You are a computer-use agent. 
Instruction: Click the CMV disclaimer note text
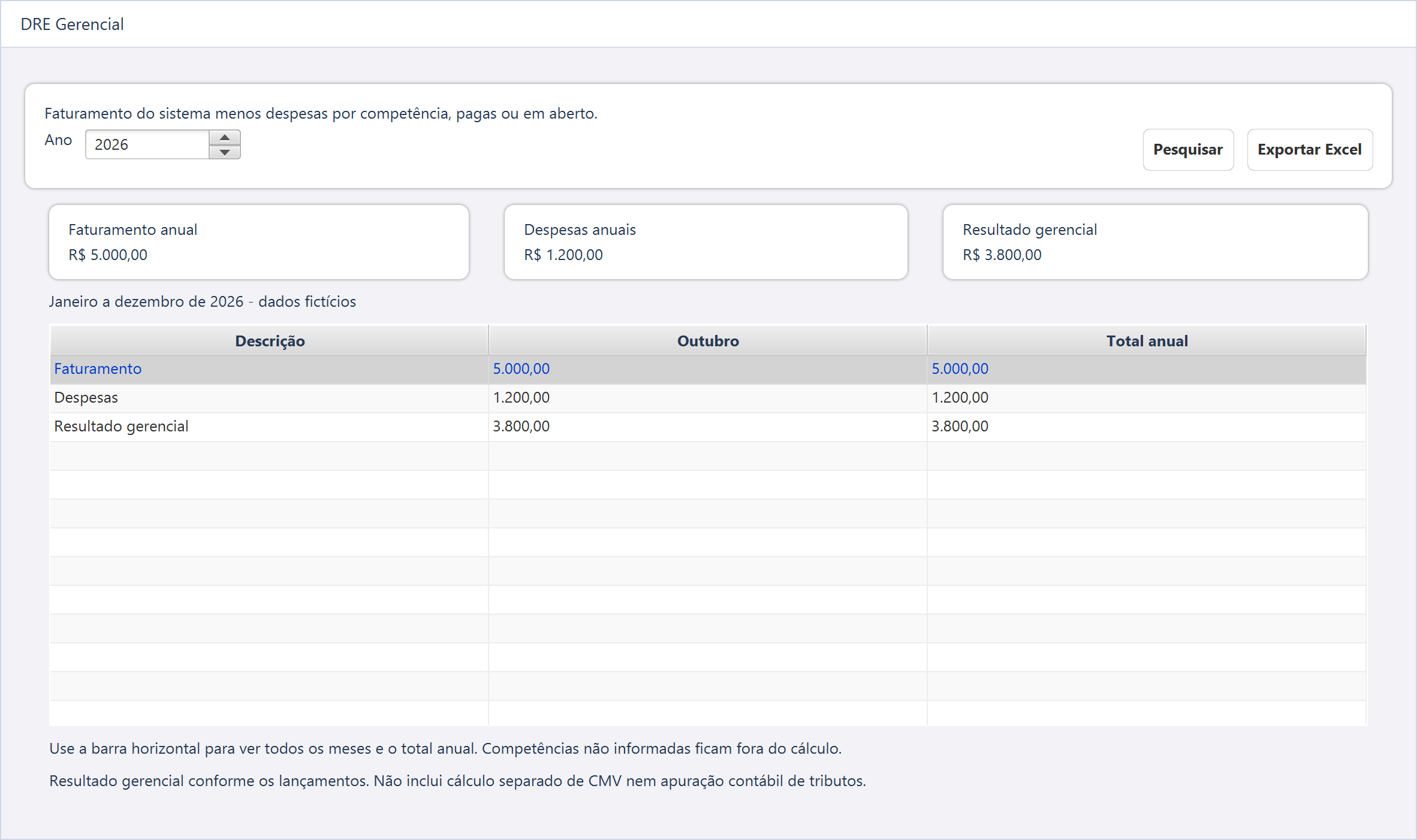[457, 781]
